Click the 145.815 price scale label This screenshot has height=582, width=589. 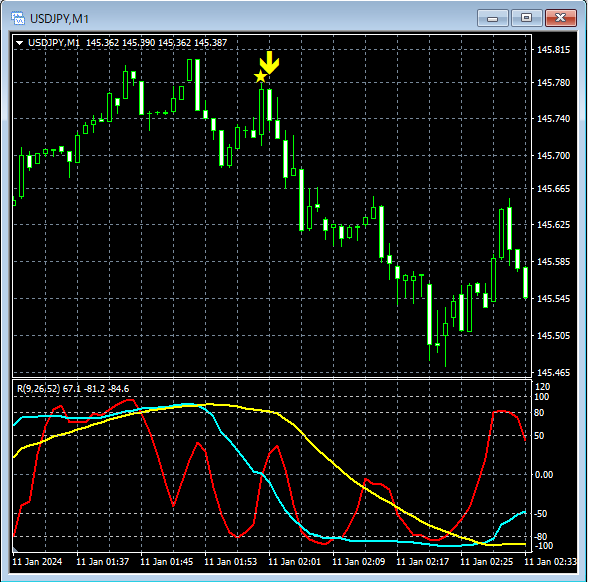[553, 50]
